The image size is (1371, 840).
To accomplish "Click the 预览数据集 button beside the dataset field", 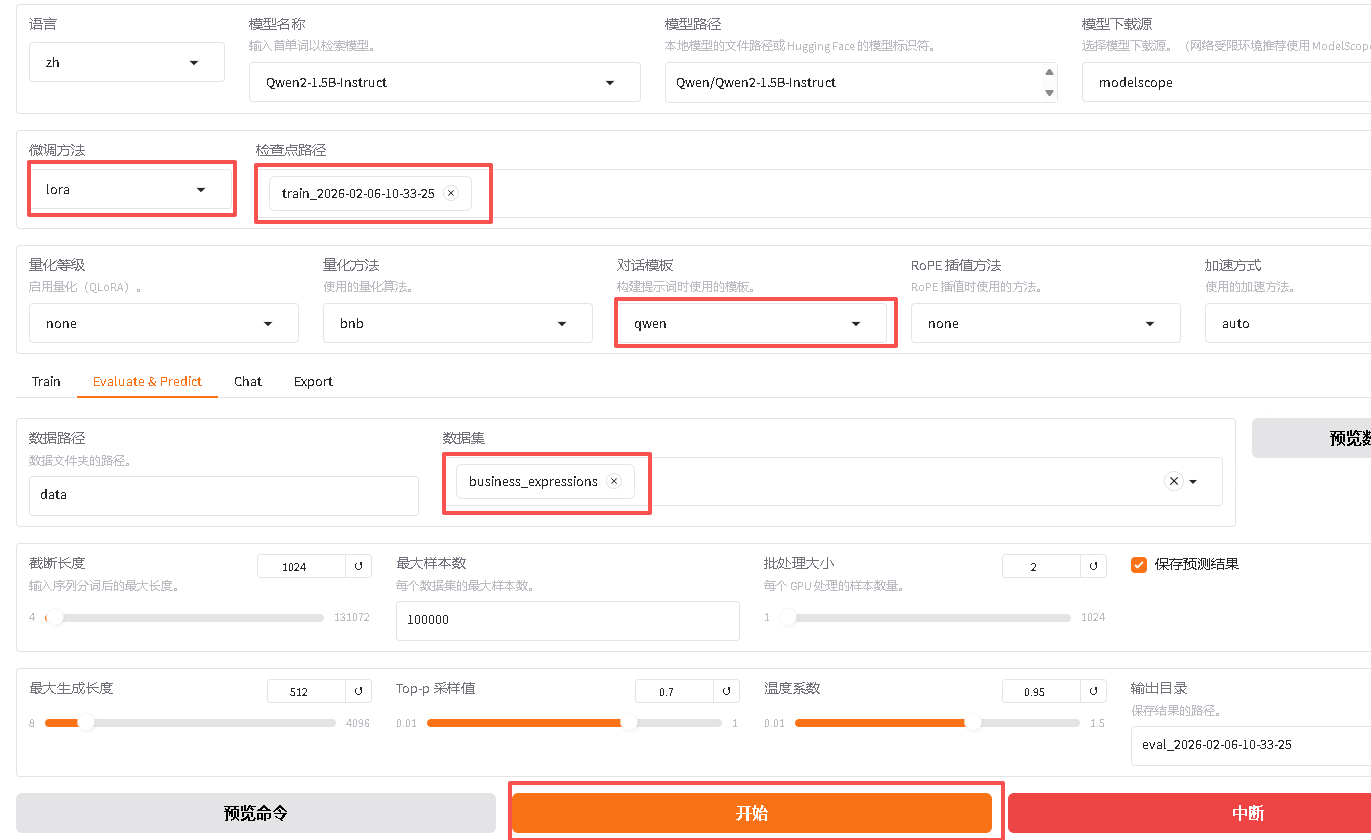I will coord(1311,438).
